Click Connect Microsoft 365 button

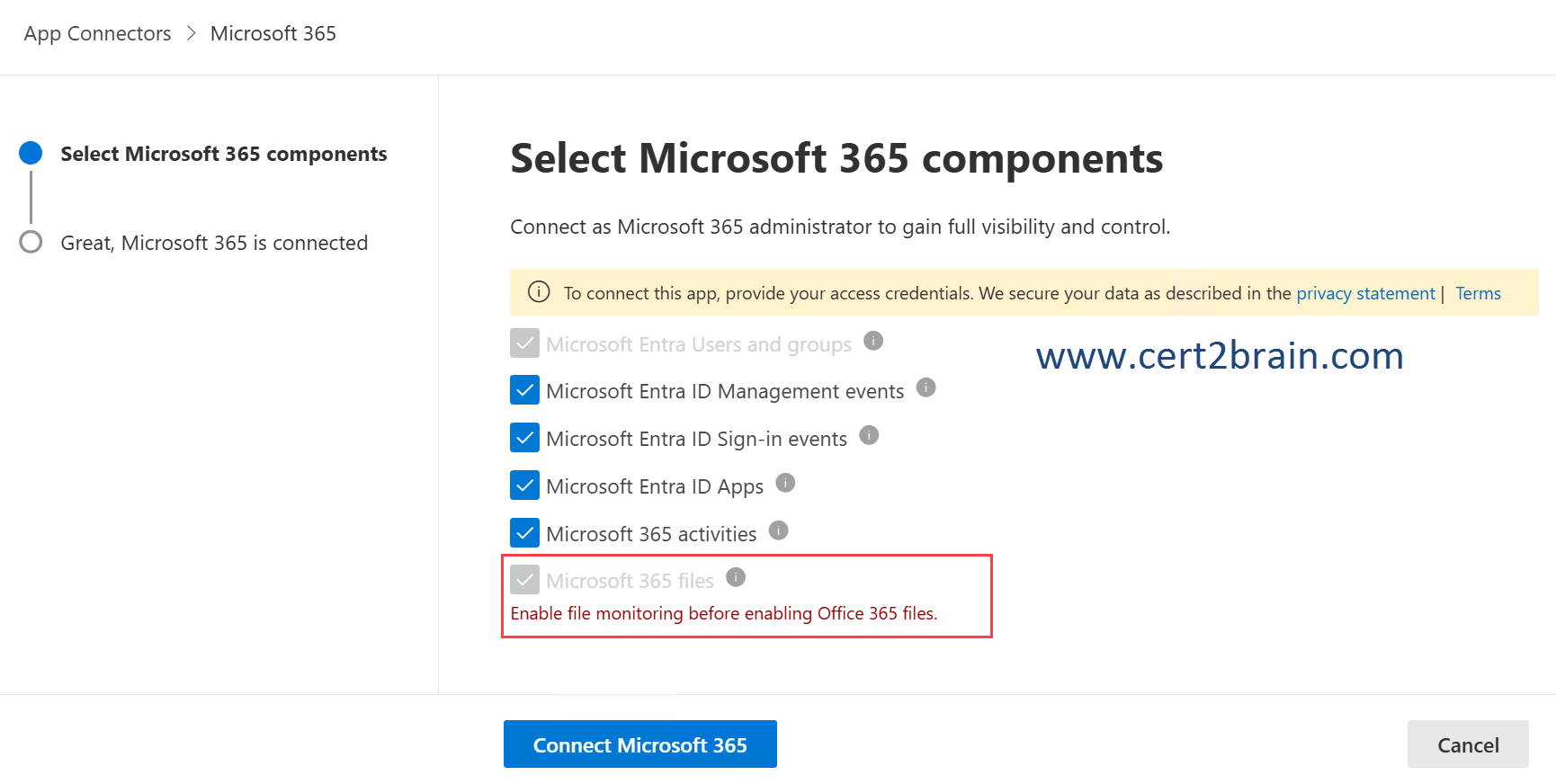point(640,744)
